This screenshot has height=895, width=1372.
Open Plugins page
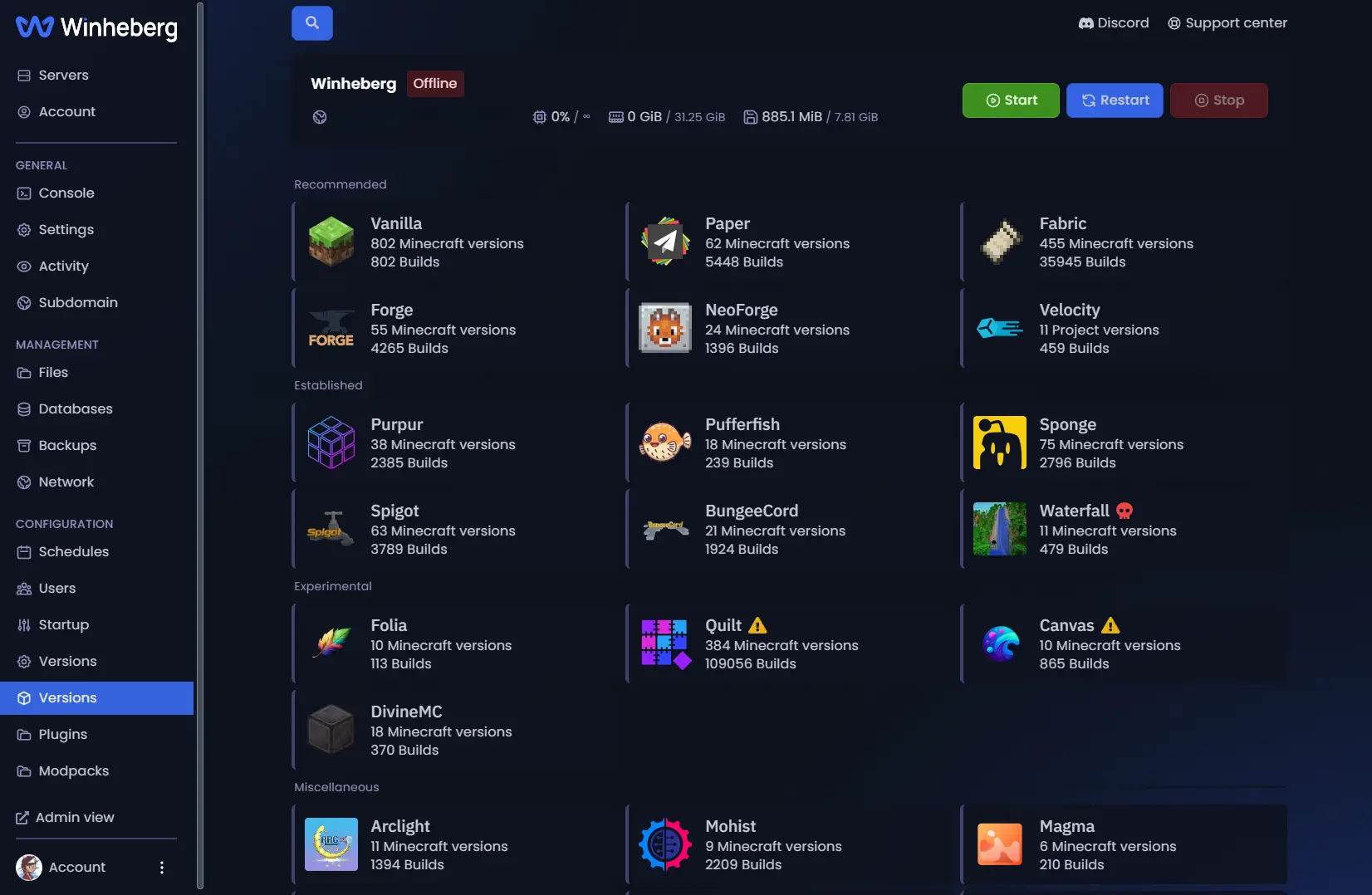coord(97,735)
